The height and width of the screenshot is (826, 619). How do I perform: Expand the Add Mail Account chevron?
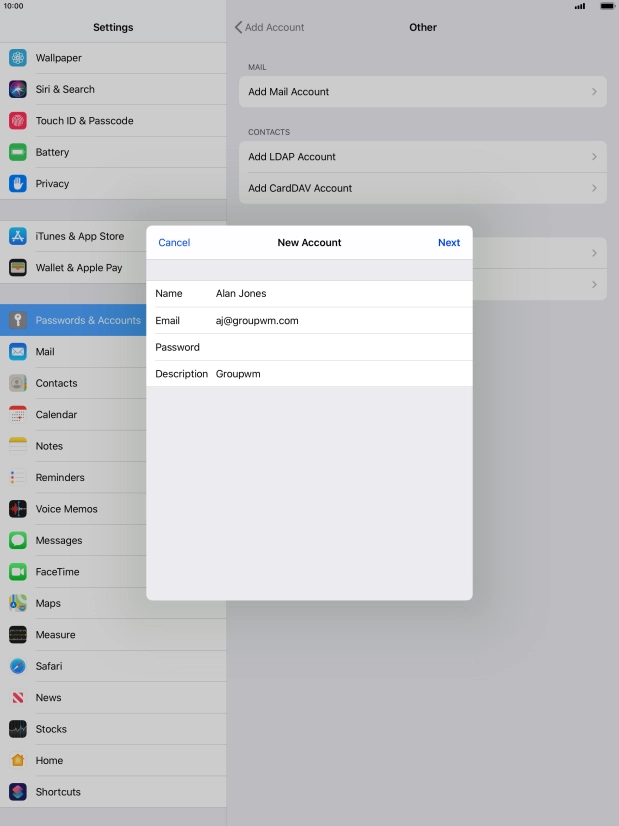pos(594,92)
